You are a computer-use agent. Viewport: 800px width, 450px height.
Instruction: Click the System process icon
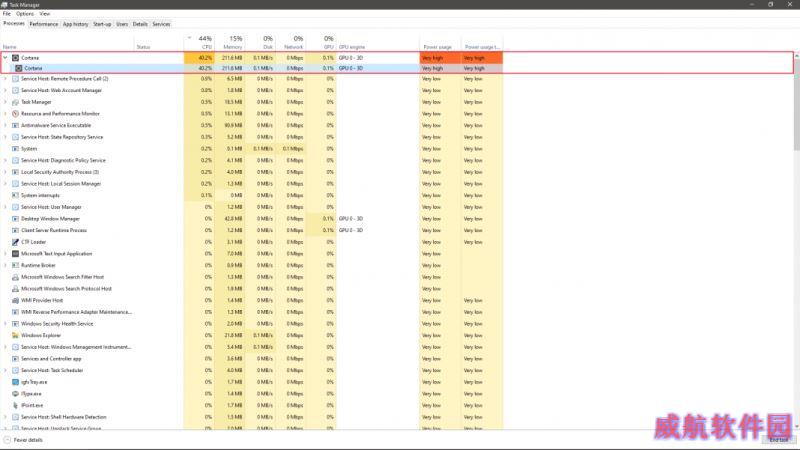click(x=15, y=148)
